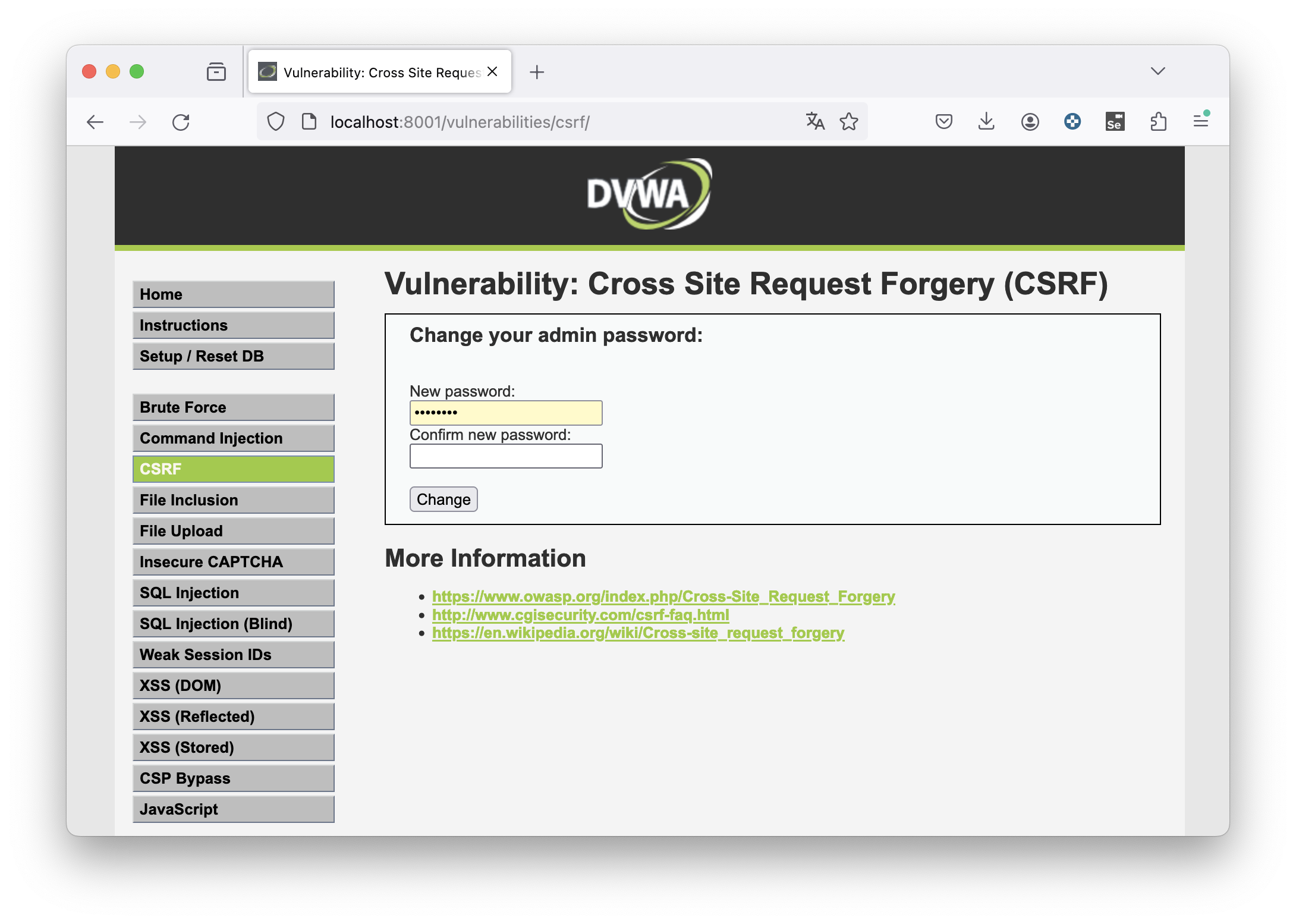Click the 'Confirm new password:' label
This screenshot has height=924, width=1296.
[490, 435]
